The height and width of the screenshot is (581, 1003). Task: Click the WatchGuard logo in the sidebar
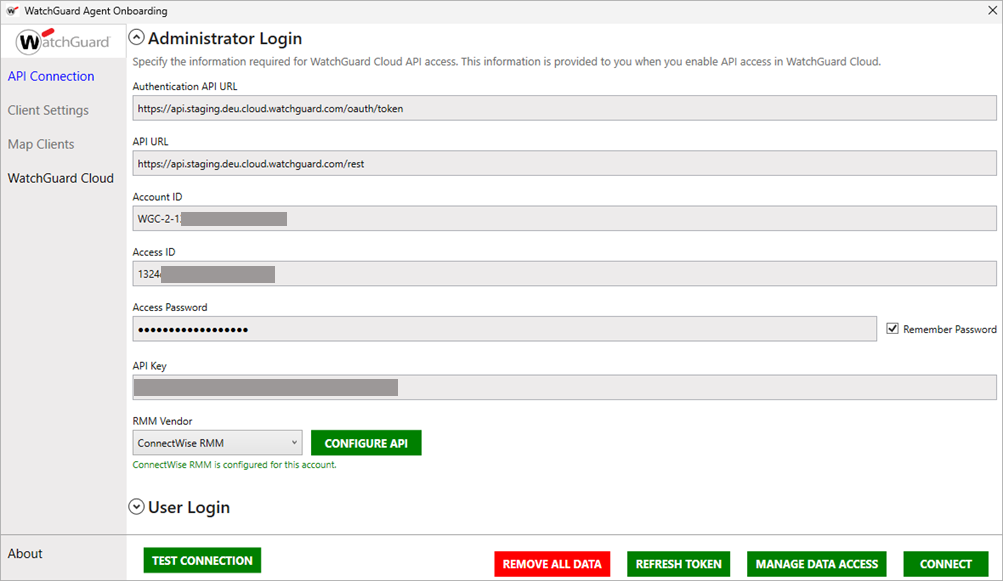pos(63,41)
